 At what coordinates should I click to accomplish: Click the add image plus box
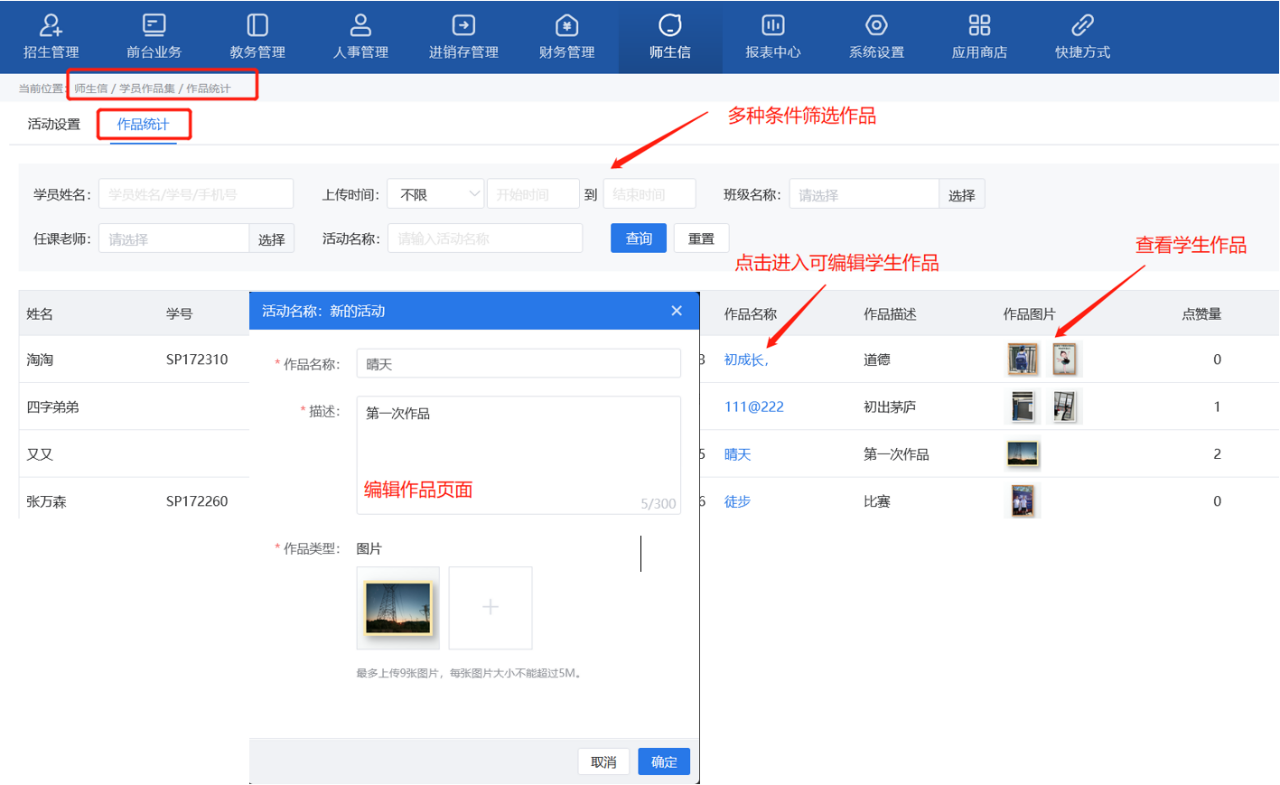[490, 608]
